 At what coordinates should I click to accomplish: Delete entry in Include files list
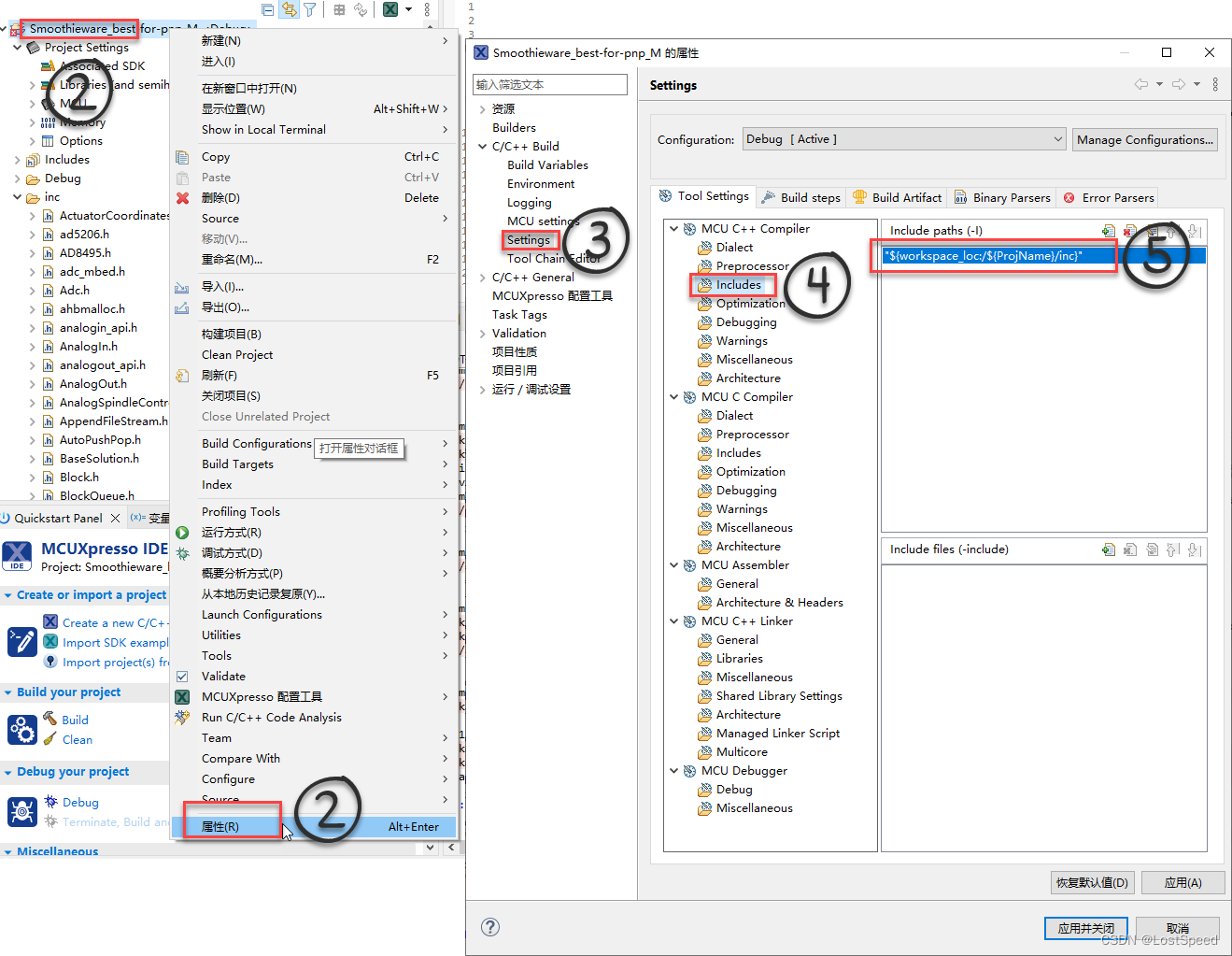point(1130,549)
